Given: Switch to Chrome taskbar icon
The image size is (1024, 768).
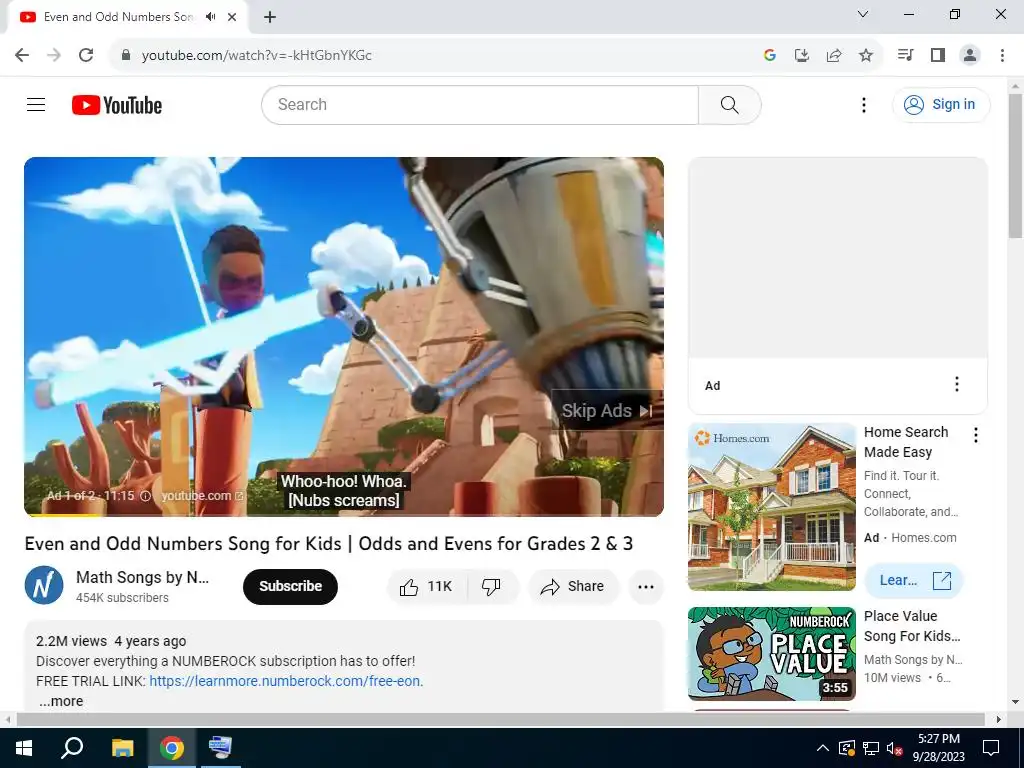Looking at the screenshot, I should coord(172,748).
